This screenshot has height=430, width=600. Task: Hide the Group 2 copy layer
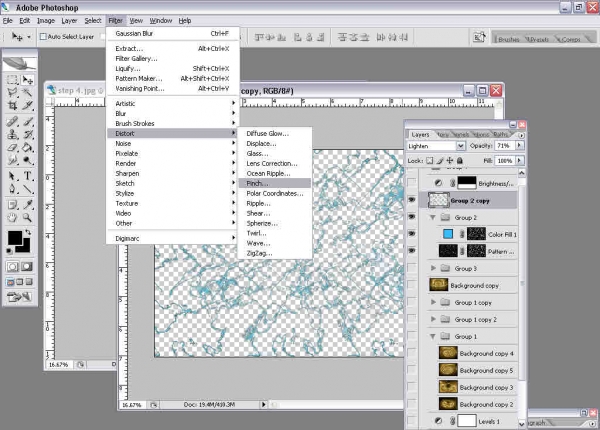[x=412, y=200]
